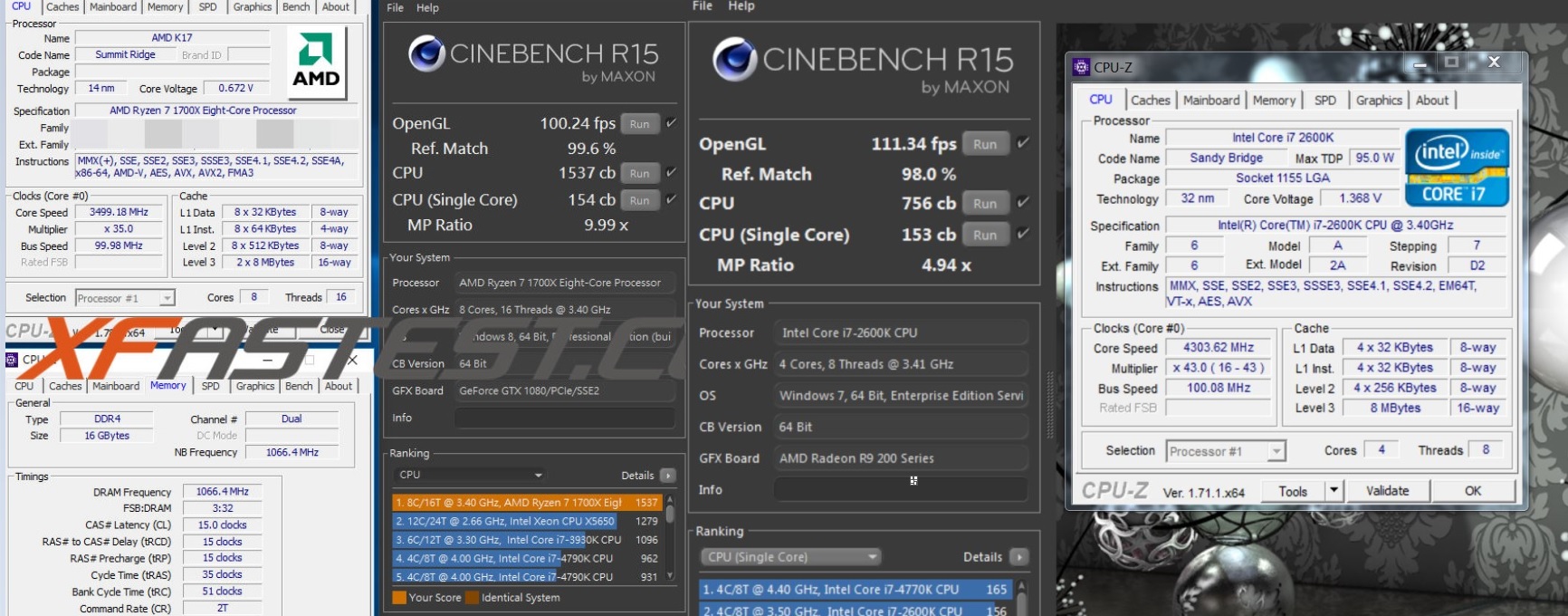This screenshot has width=1568, height=616.
Task: Open File menu in right Cinebench
Action: tap(703, 6)
